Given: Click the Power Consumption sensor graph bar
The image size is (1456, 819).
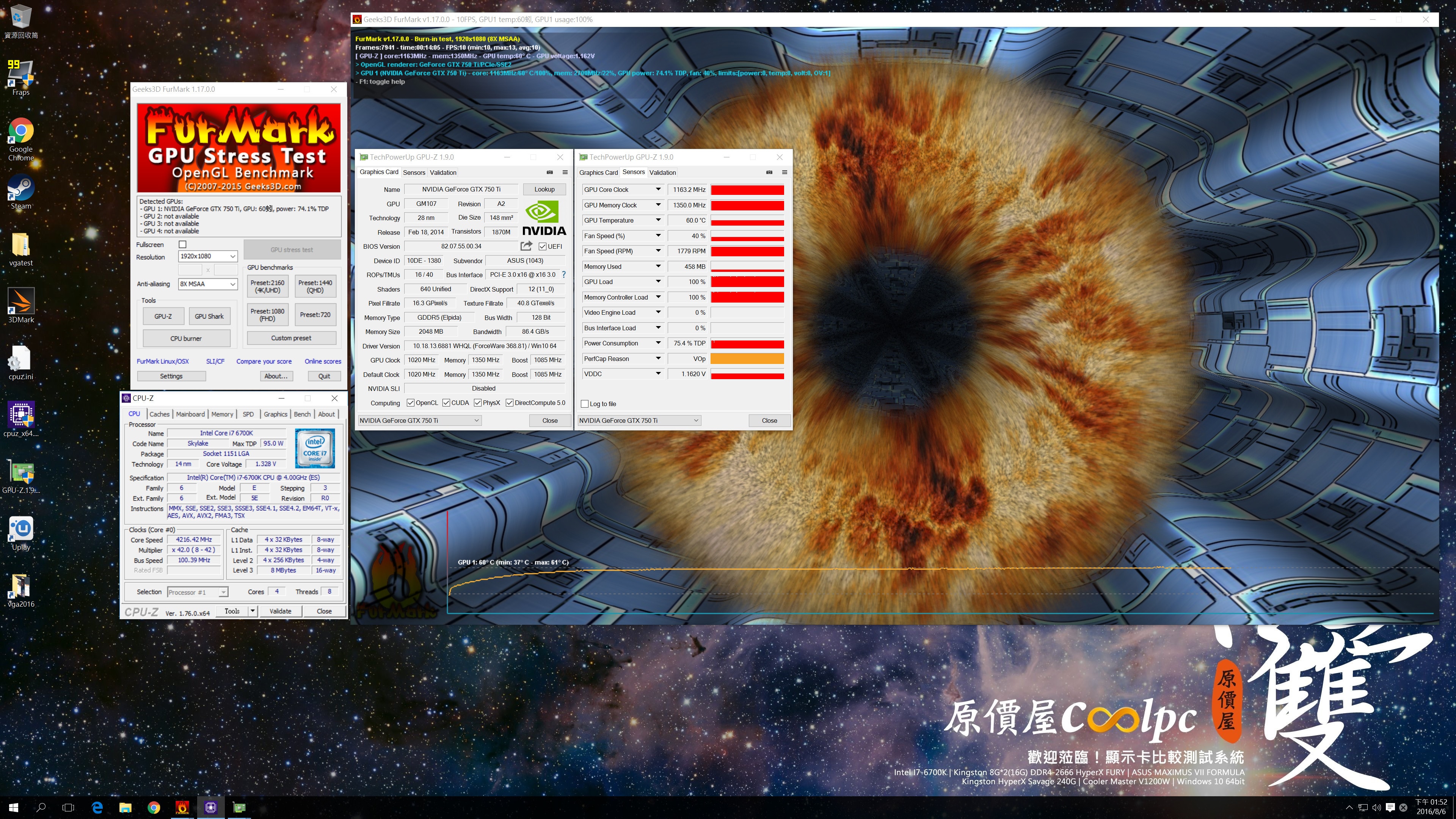Looking at the screenshot, I should pyautogui.click(x=747, y=344).
